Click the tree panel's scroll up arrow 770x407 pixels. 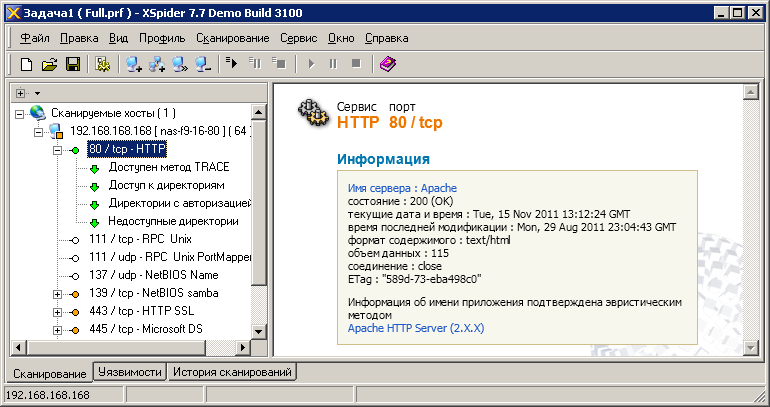click(259, 112)
